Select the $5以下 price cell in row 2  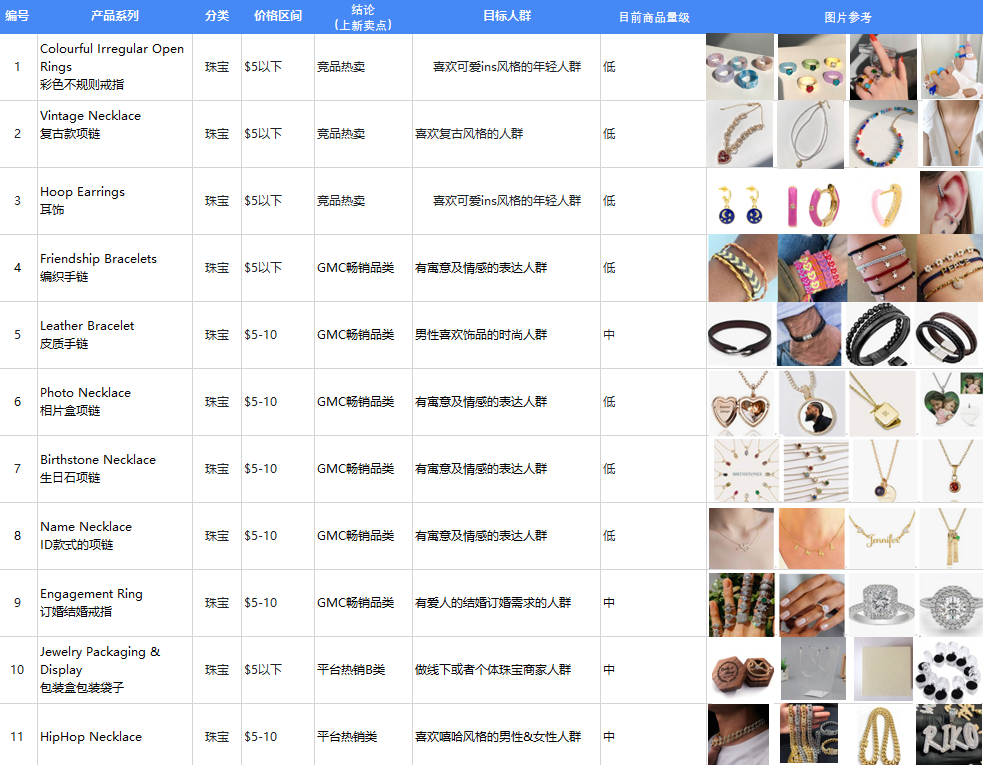tap(278, 134)
